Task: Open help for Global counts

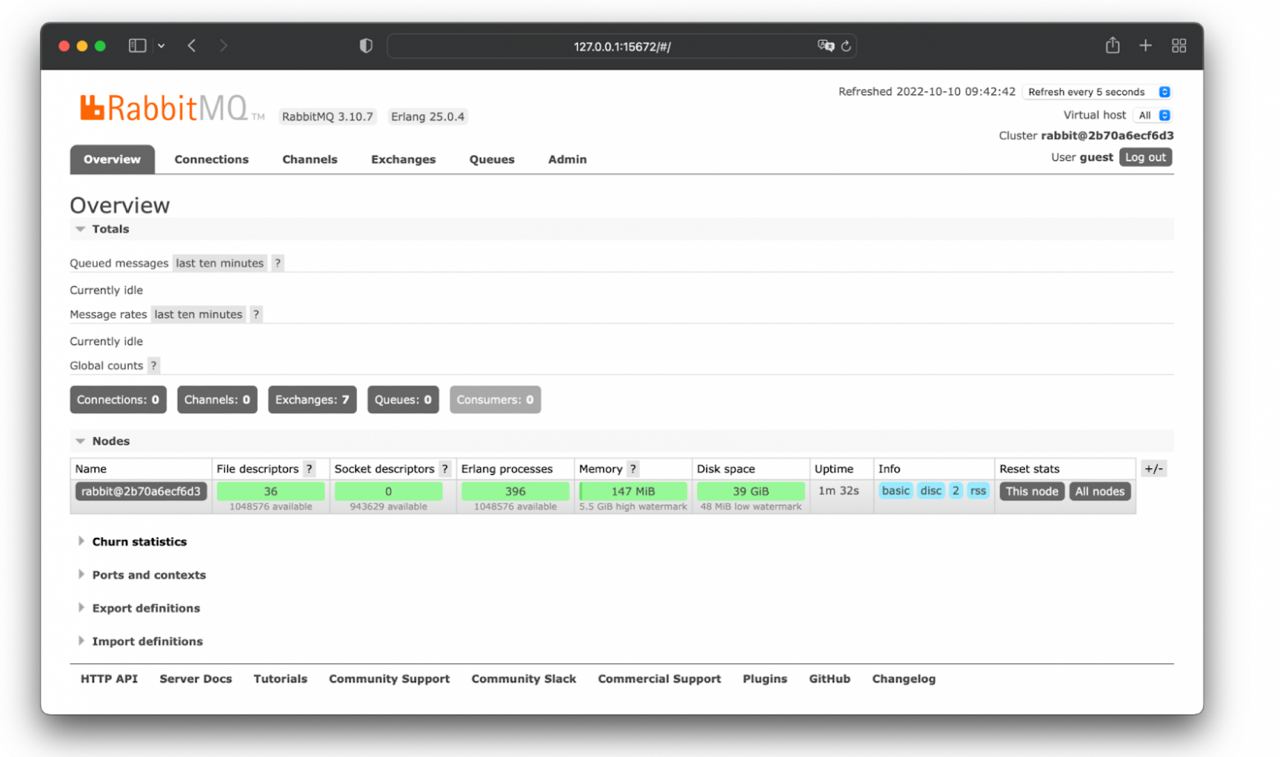Action: coord(154,365)
